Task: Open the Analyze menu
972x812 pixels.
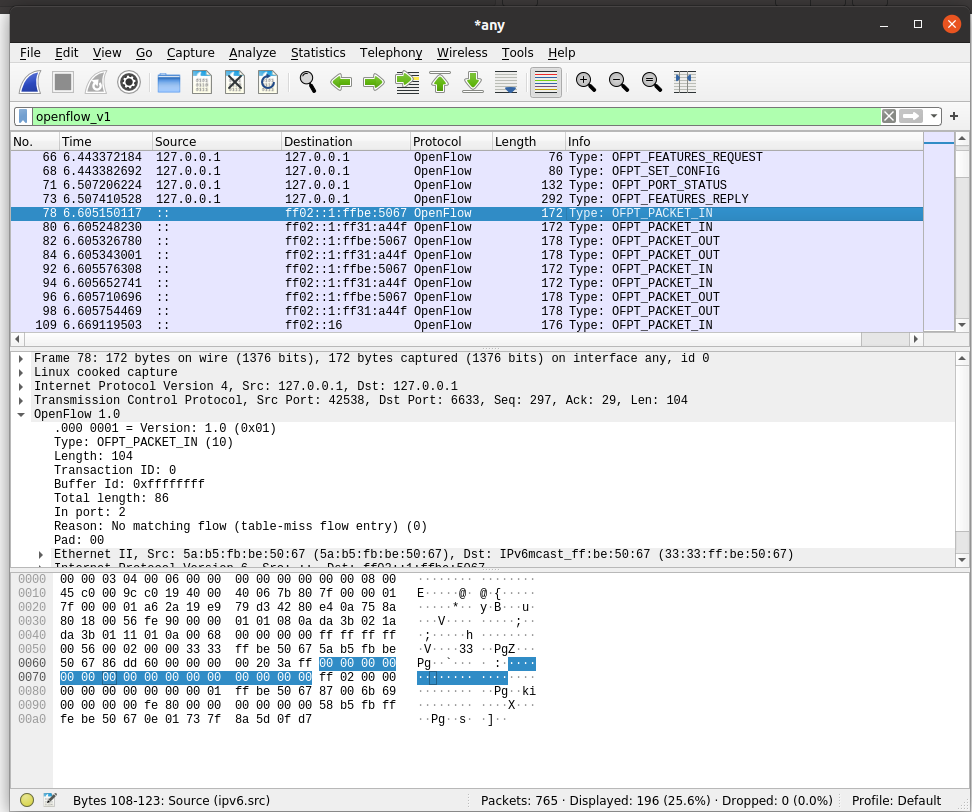Action: (x=252, y=53)
